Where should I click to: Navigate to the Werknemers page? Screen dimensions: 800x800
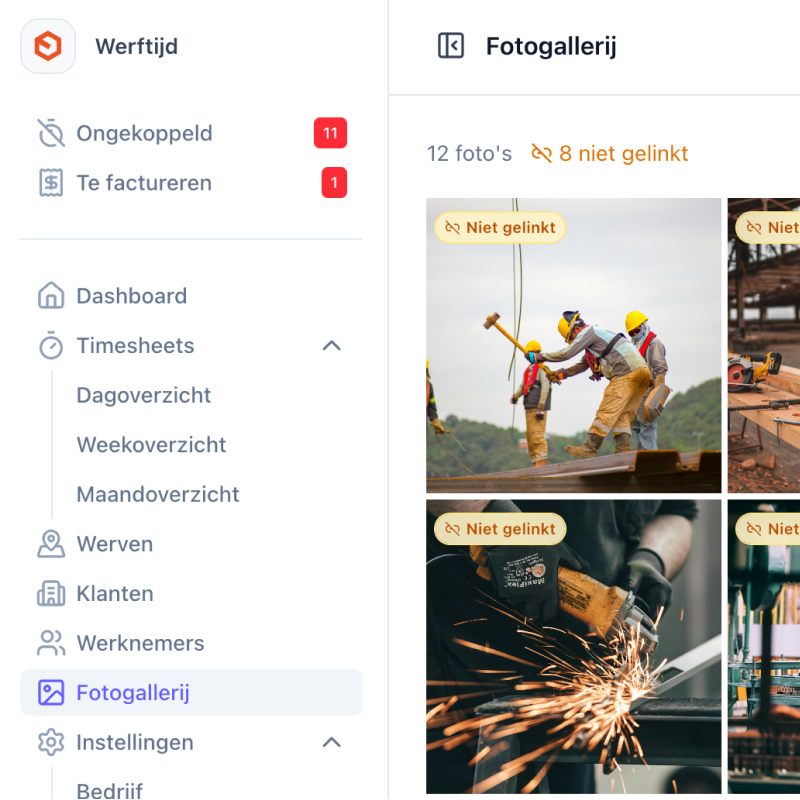(x=191, y=643)
